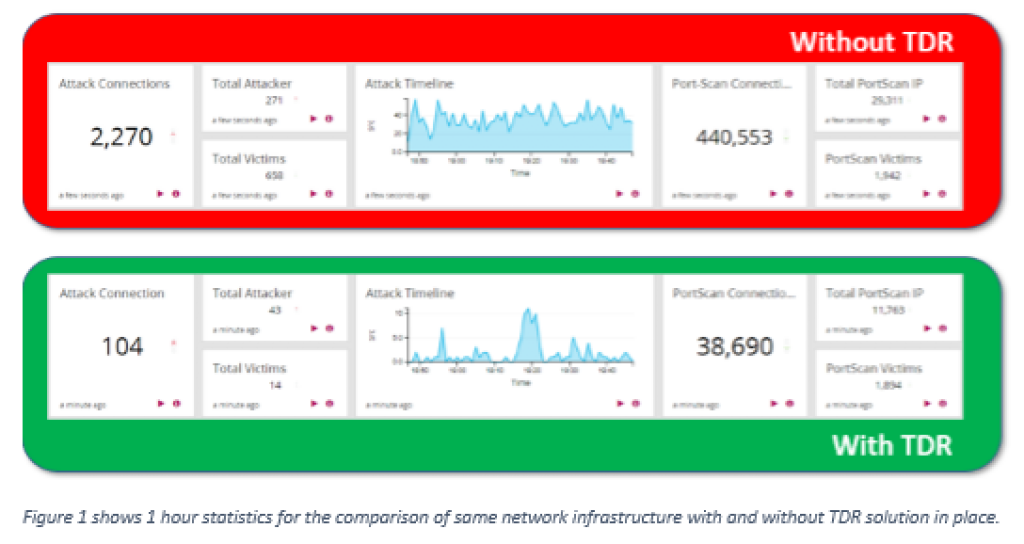1024x544 pixels.
Task: Click the Total PortScan IP value 29,311
Action: (x=886, y=101)
